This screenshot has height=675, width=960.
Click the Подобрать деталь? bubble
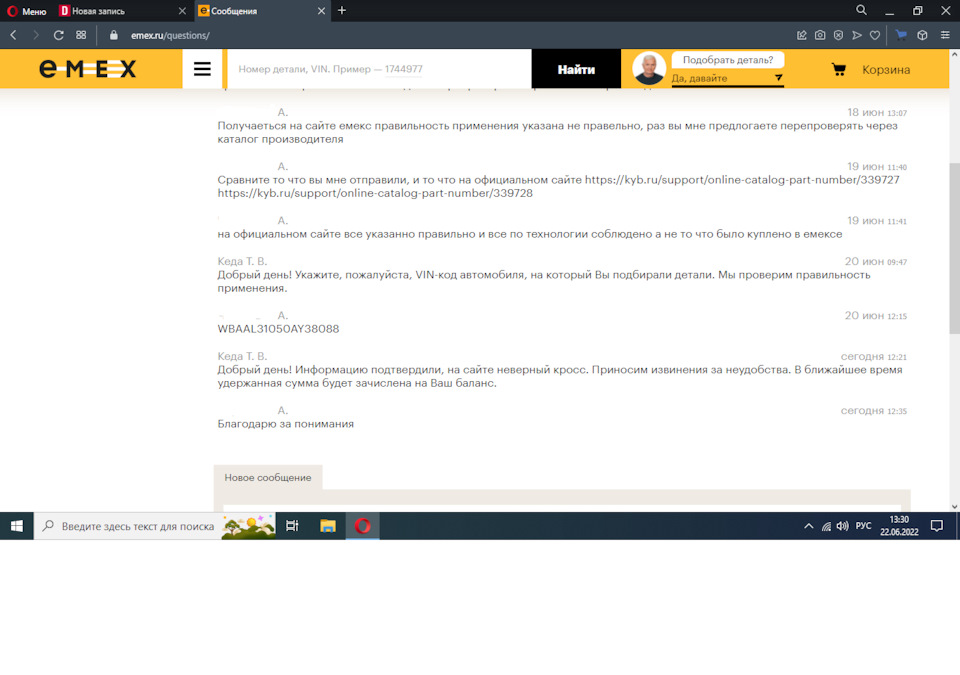[727, 60]
